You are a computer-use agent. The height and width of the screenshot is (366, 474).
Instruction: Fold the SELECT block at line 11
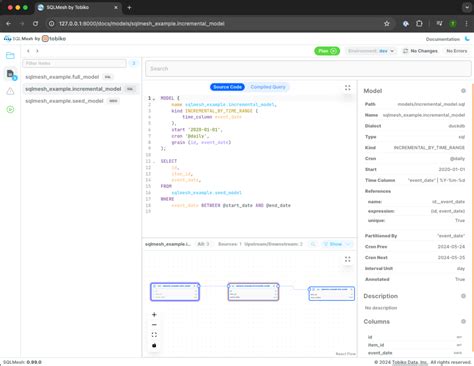pos(154,161)
